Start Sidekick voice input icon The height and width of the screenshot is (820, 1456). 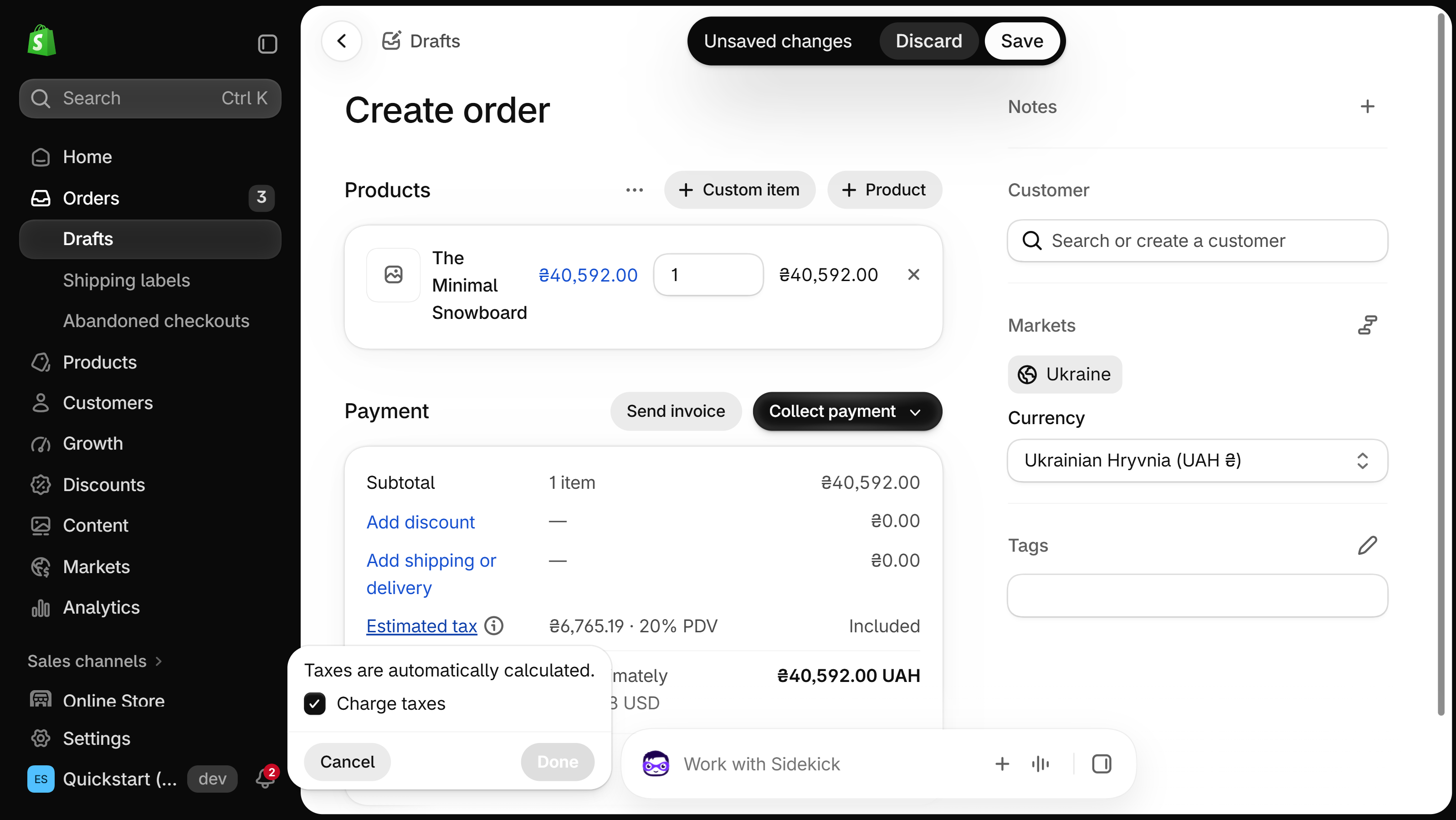pos(1040,764)
